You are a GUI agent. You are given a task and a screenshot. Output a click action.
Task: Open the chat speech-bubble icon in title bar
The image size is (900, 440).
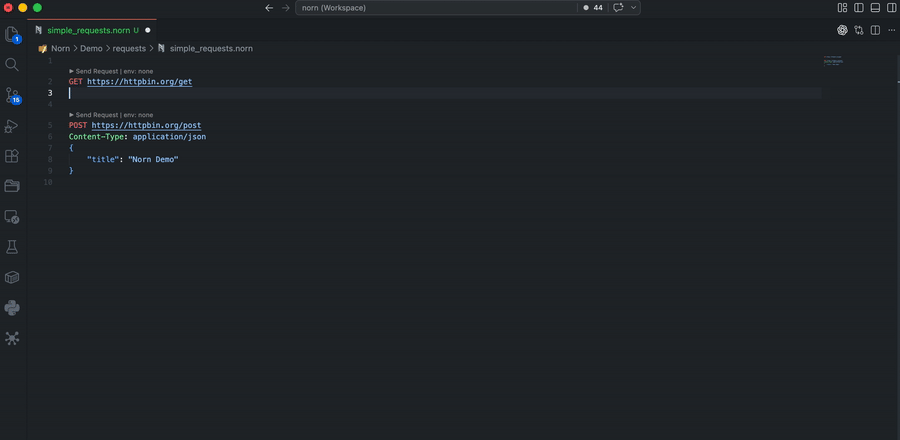[x=618, y=8]
